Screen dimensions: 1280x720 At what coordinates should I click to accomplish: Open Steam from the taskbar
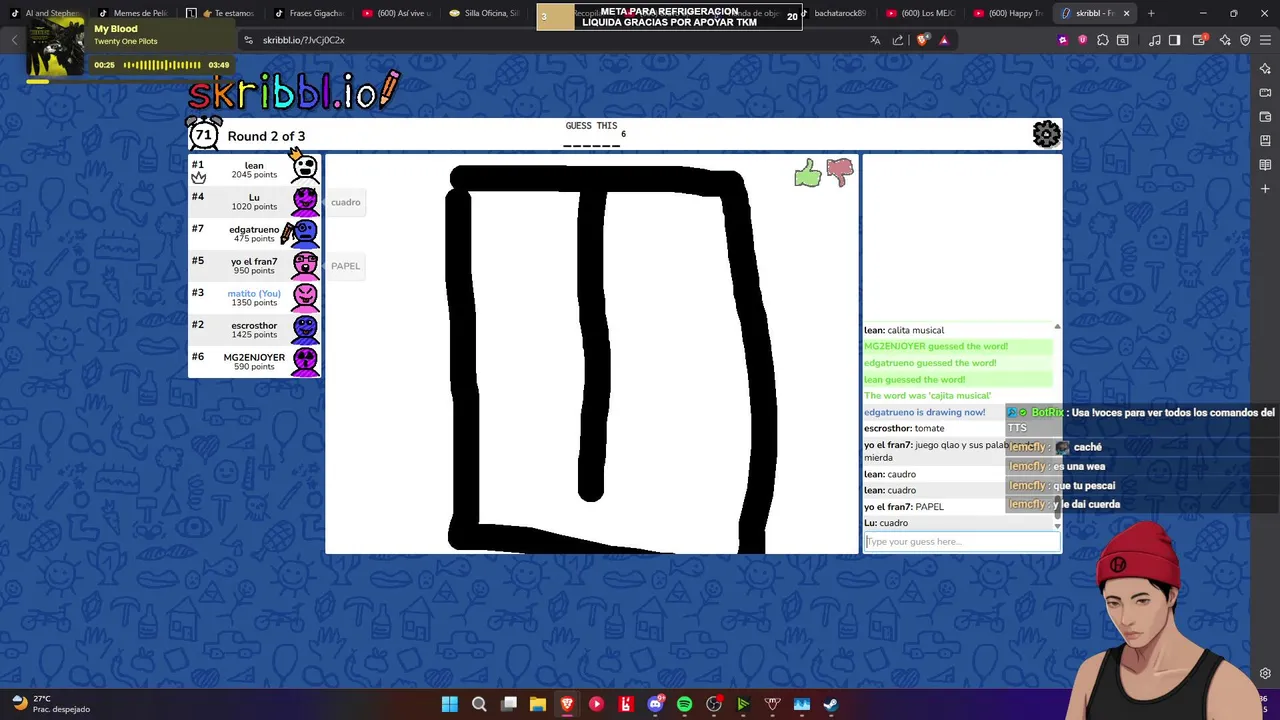[x=831, y=704]
